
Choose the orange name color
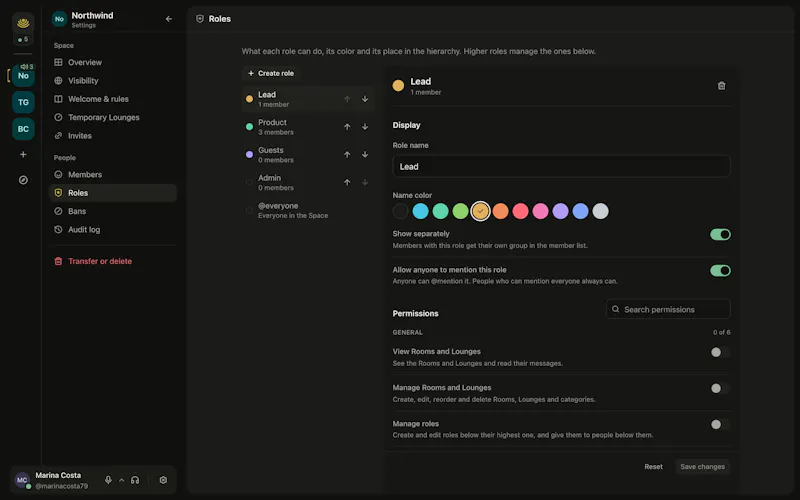click(x=501, y=211)
